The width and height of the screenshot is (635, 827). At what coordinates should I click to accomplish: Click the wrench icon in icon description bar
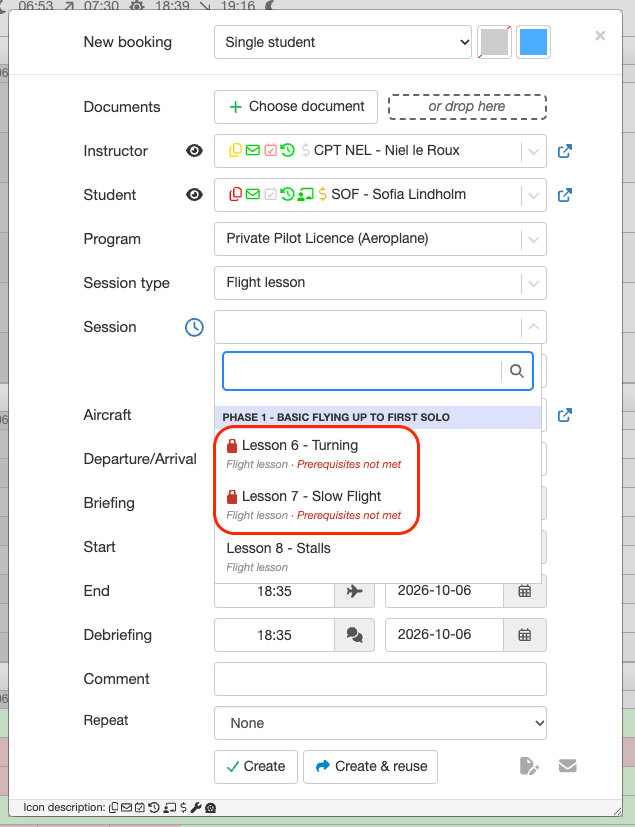point(195,807)
